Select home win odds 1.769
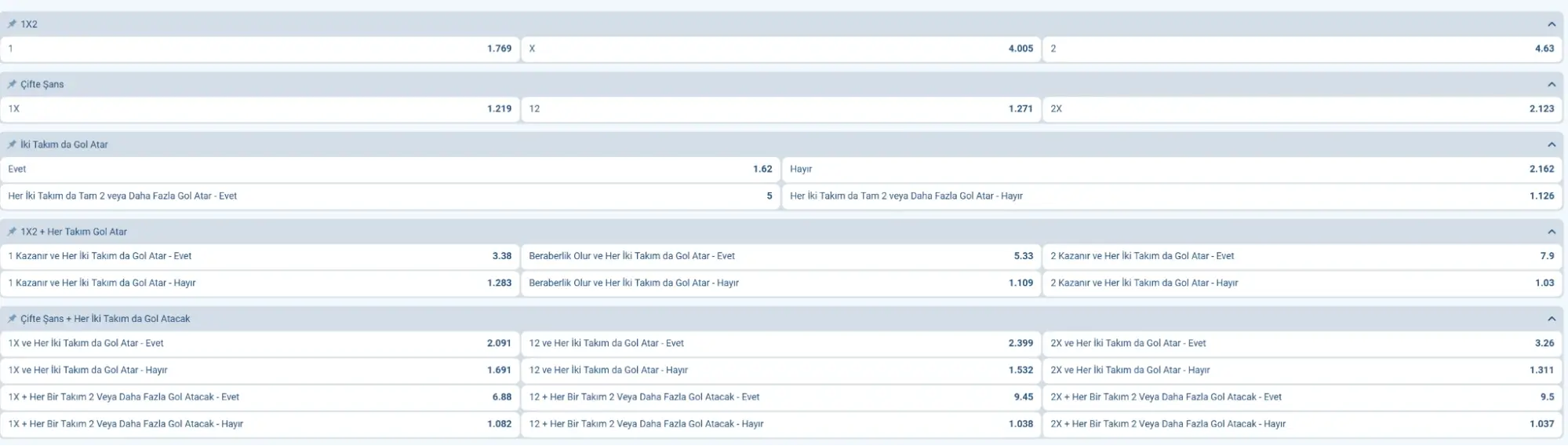1568x446 pixels. pos(260,49)
